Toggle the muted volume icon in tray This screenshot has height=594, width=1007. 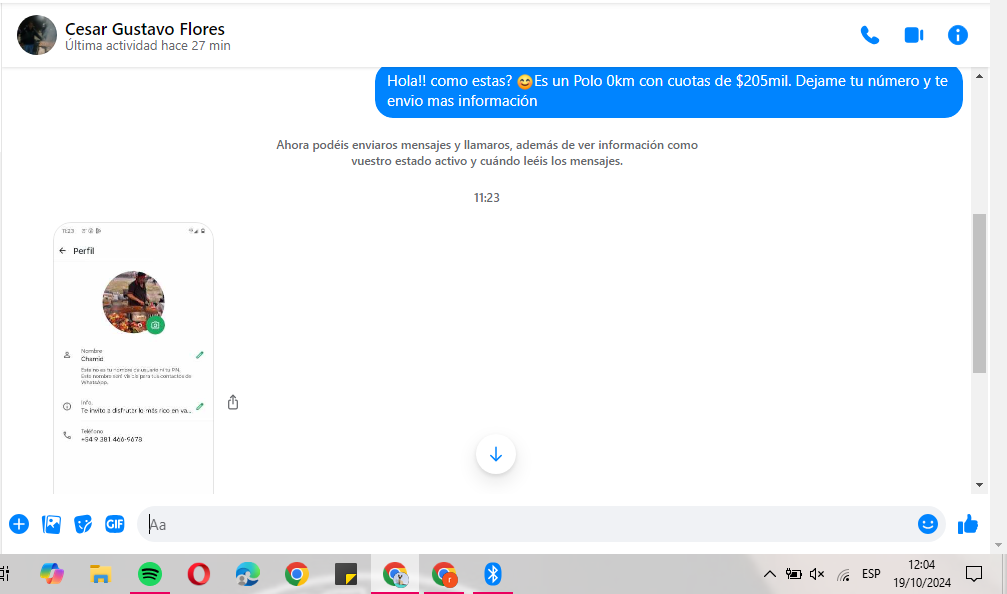click(817, 574)
